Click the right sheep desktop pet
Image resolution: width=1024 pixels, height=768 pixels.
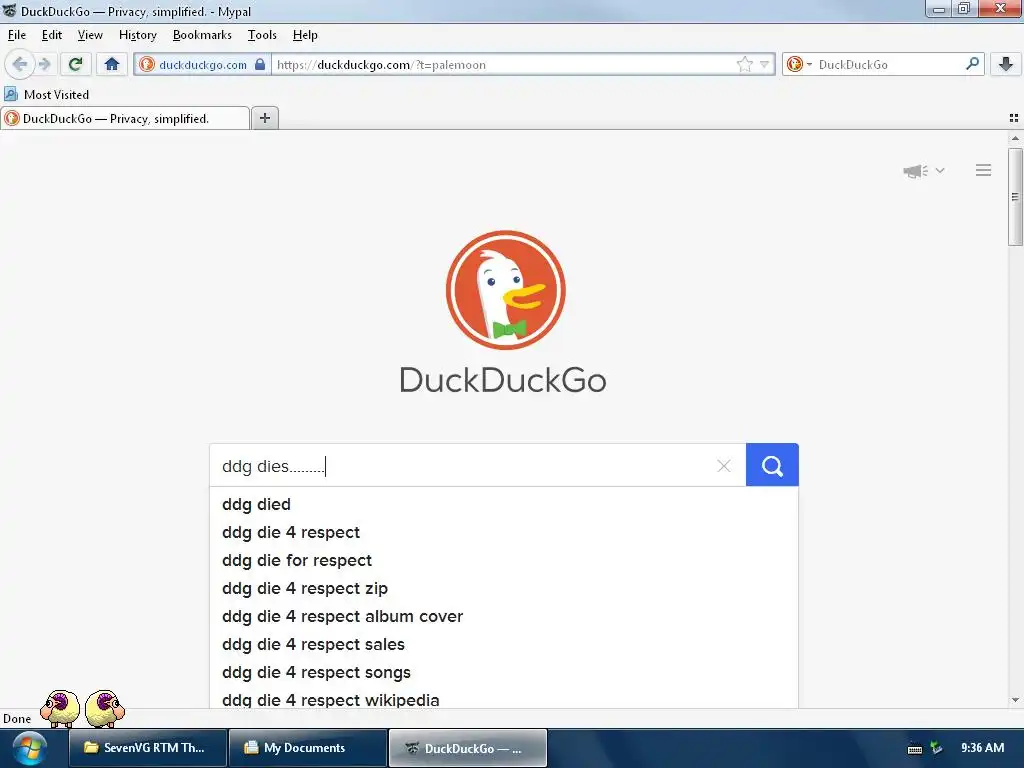(104, 708)
